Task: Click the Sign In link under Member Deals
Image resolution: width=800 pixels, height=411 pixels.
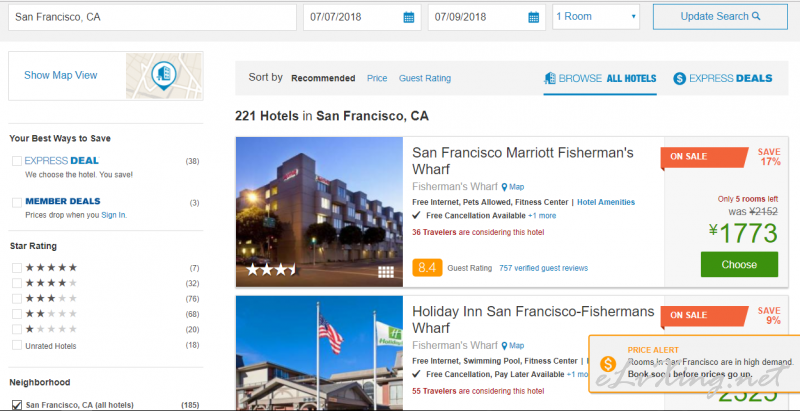Action: [x=113, y=215]
